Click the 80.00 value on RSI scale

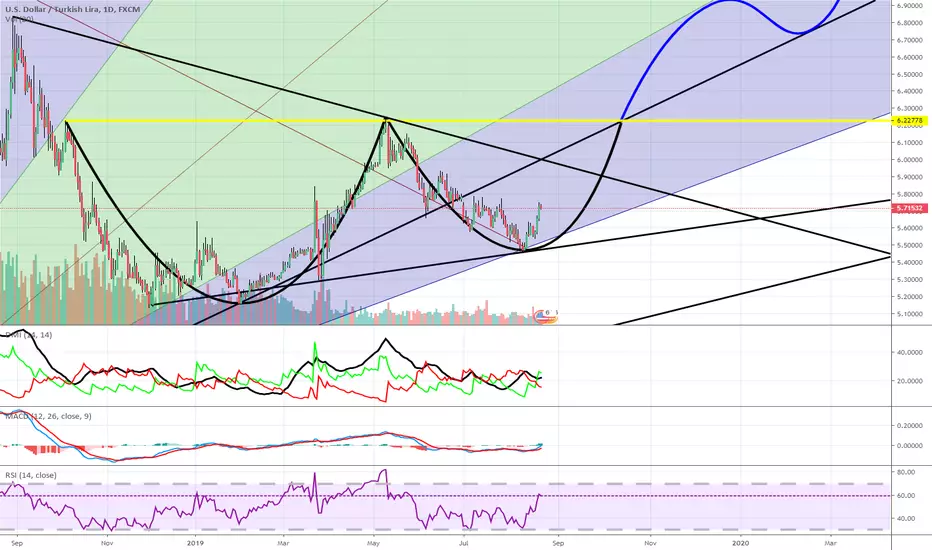(906, 472)
